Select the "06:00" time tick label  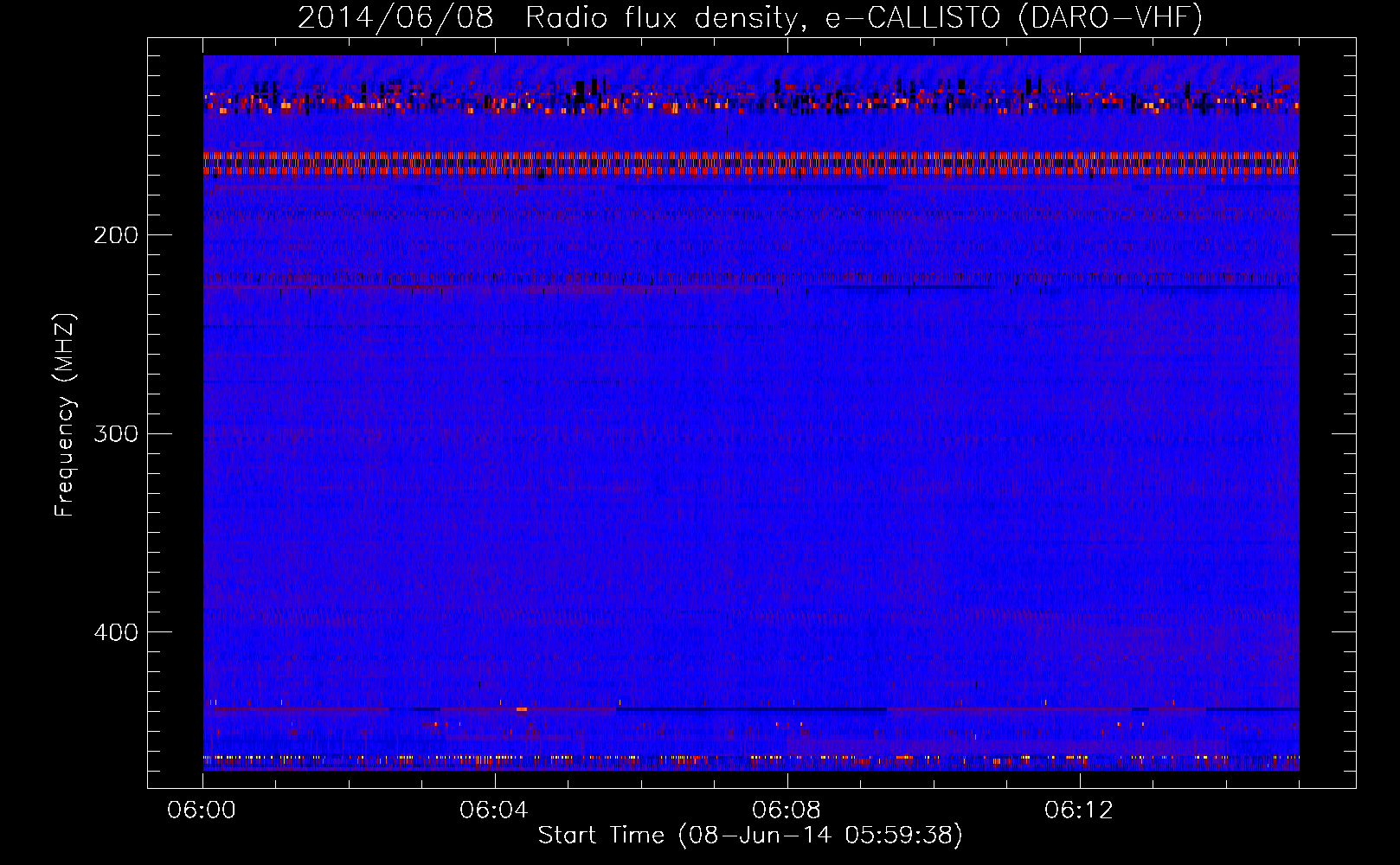tap(202, 811)
